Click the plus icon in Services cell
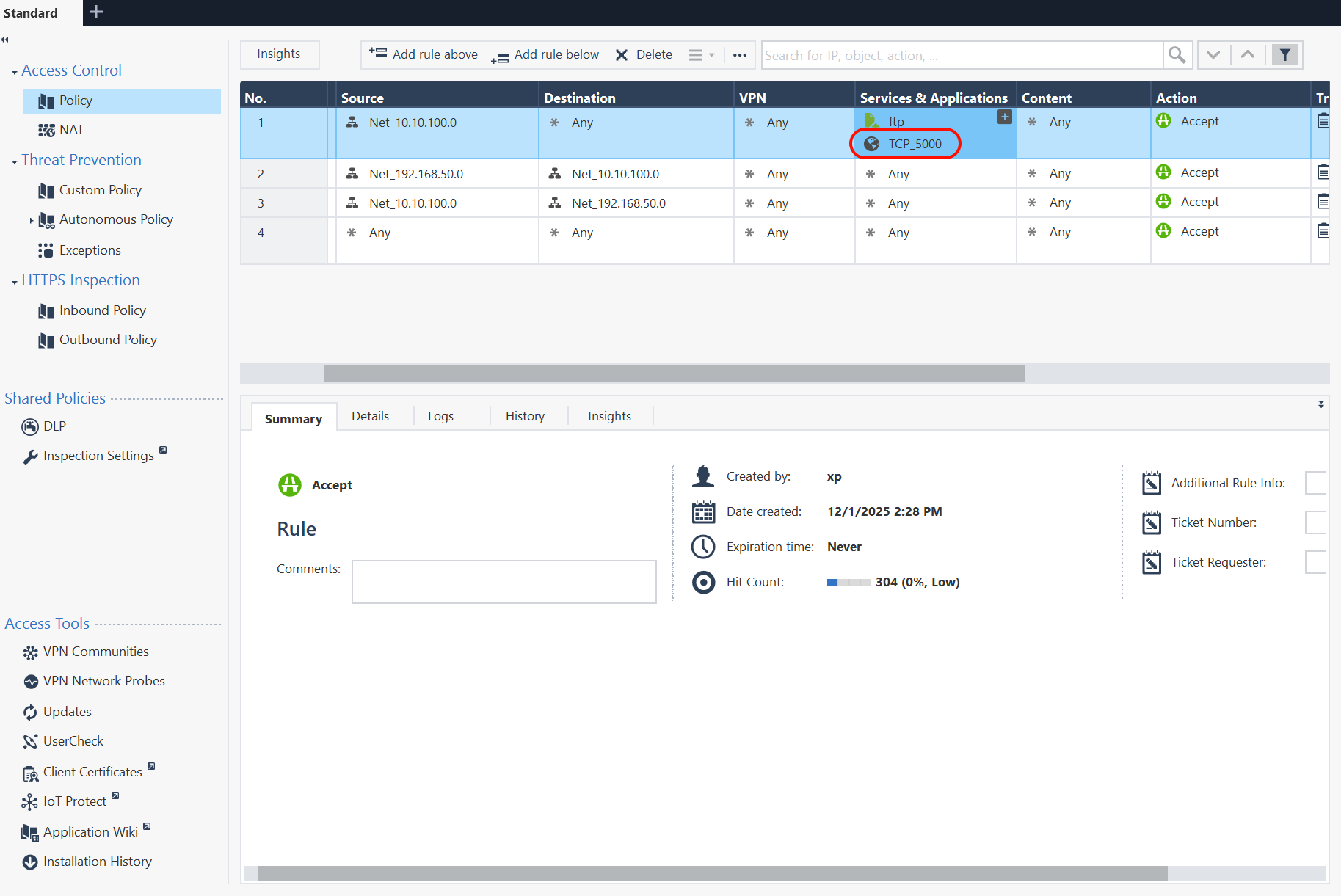 point(1004,117)
